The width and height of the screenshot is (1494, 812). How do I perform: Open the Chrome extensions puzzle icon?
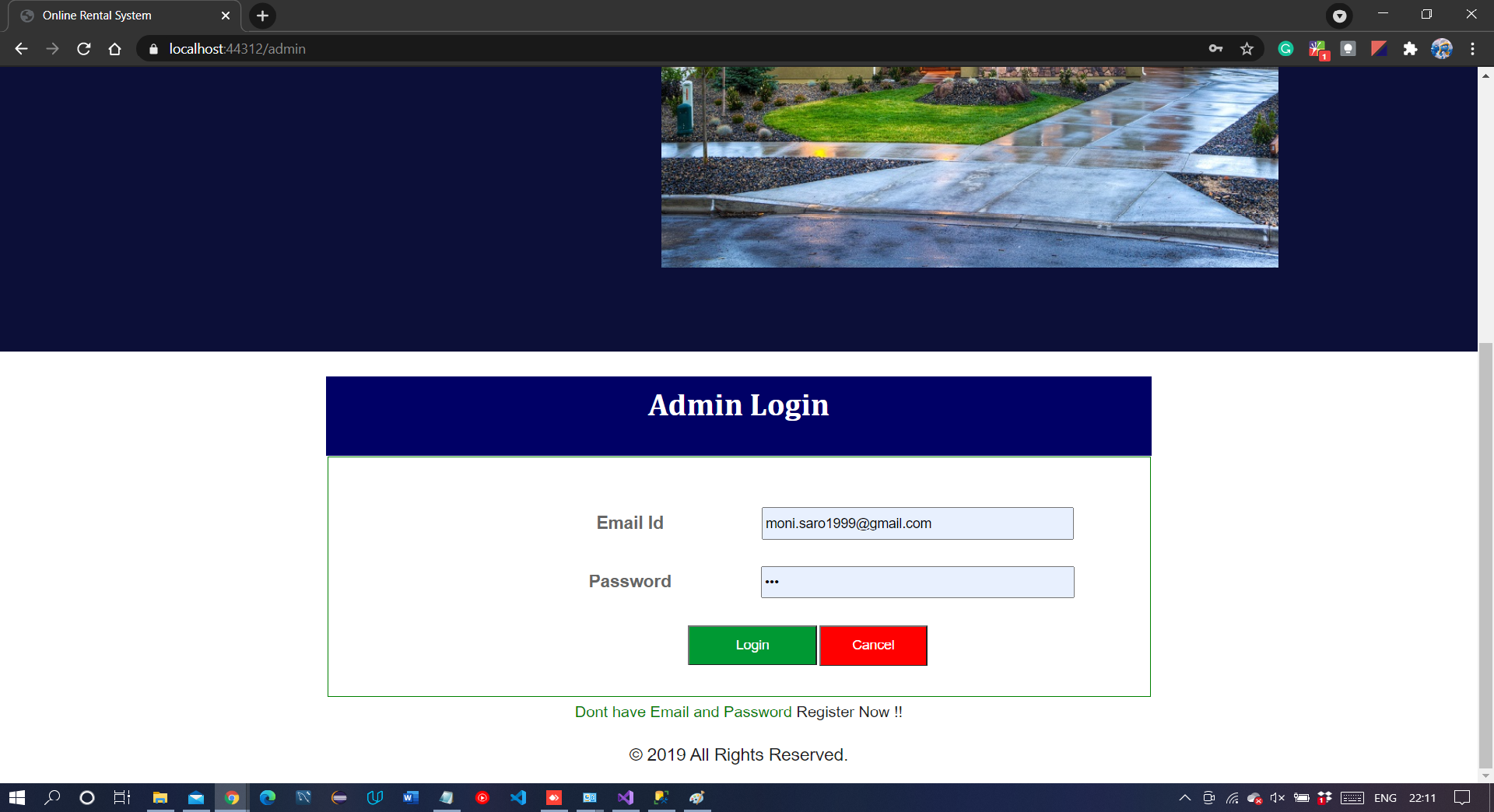click(x=1411, y=48)
